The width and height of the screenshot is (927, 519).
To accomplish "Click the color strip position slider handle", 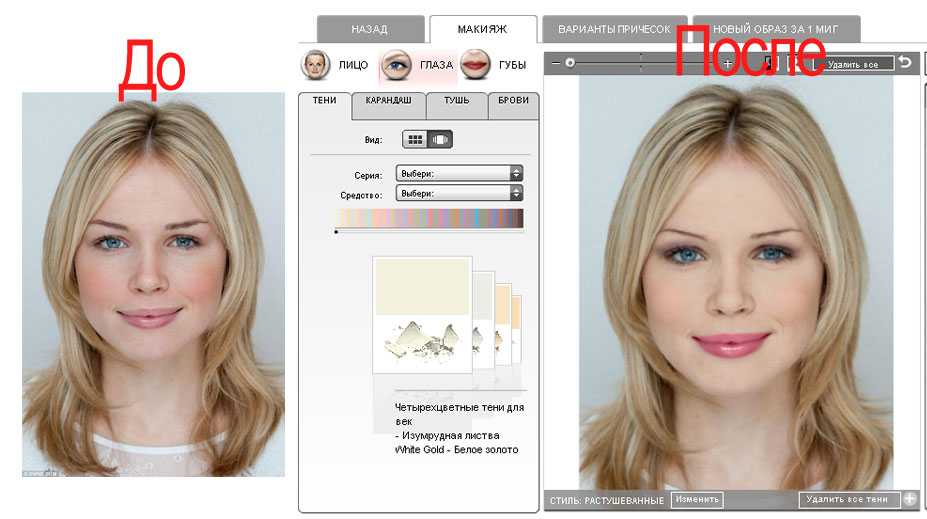I will tap(336, 232).
